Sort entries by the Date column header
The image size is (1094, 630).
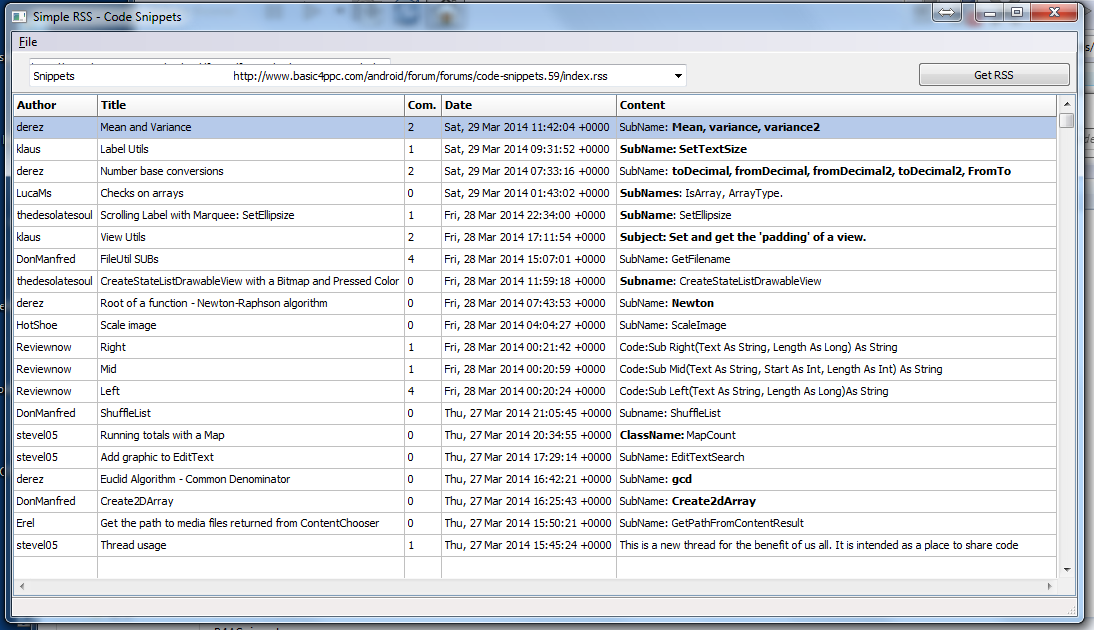528,105
